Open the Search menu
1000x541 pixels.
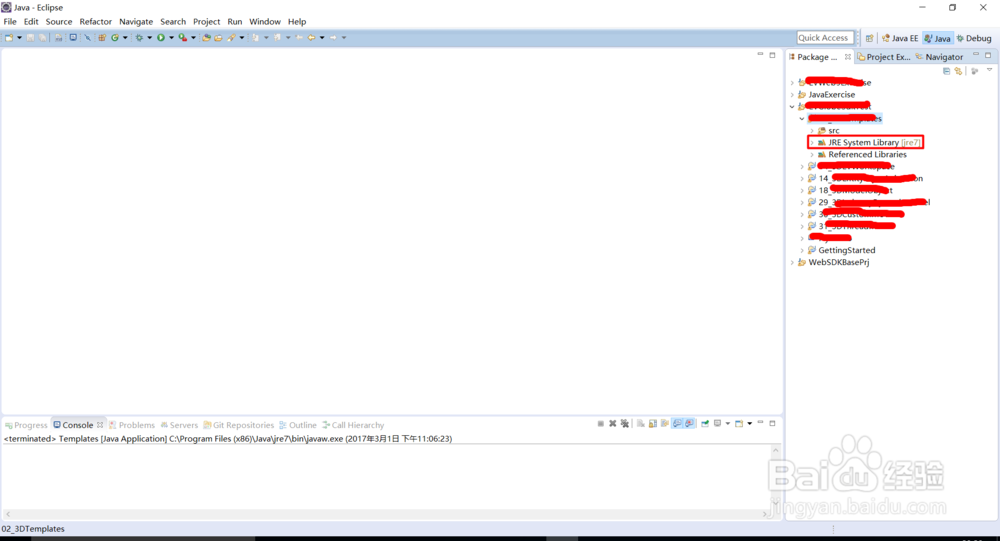[173, 22]
